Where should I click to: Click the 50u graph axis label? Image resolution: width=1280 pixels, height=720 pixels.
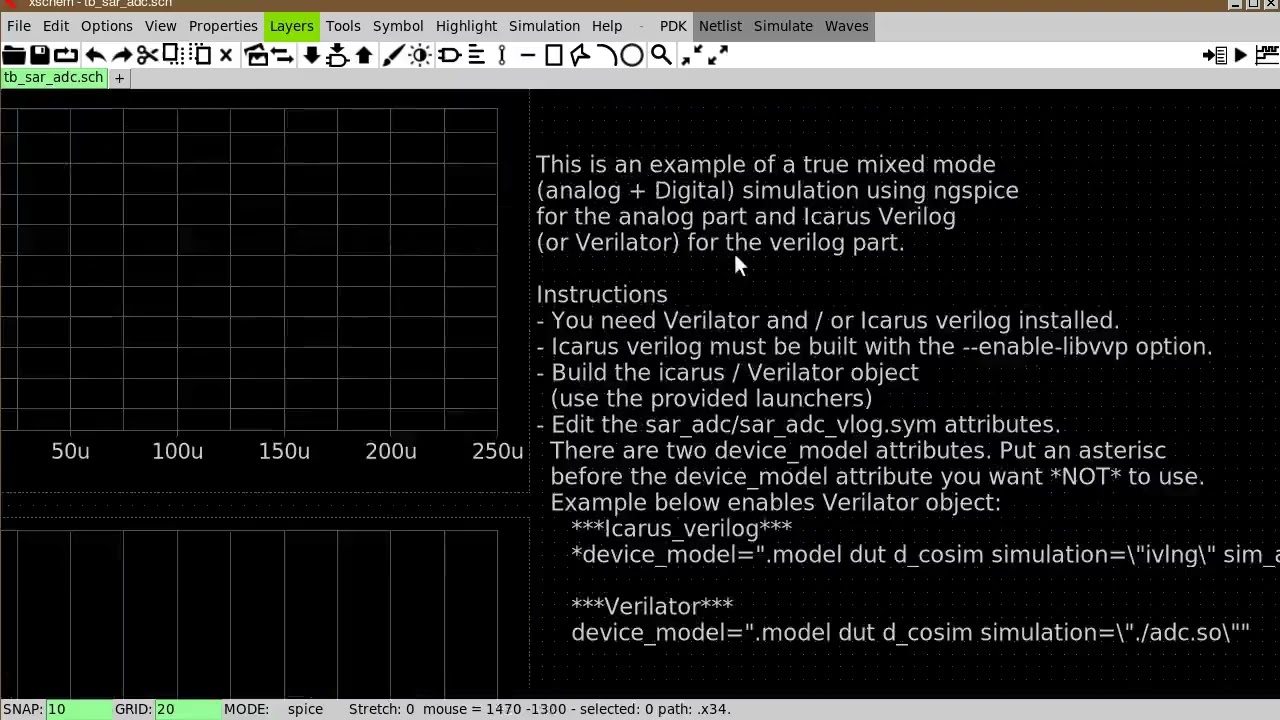tap(70, 452)
